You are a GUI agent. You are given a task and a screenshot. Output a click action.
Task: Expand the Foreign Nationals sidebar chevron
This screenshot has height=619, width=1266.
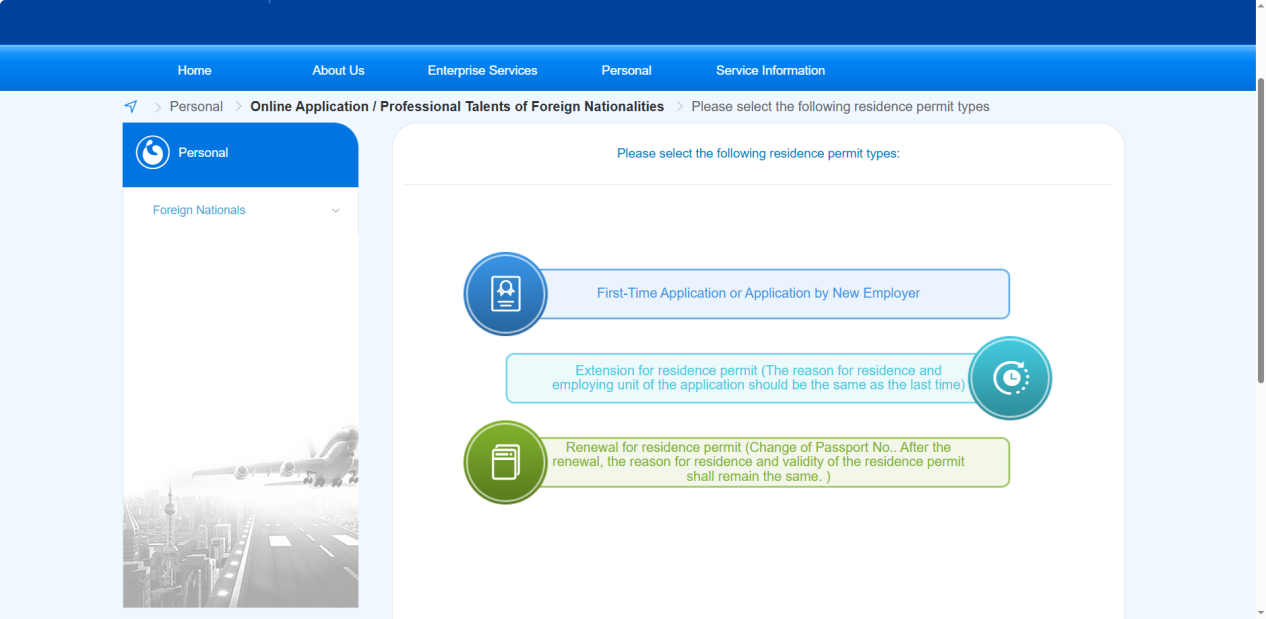(x=336, y=211)
